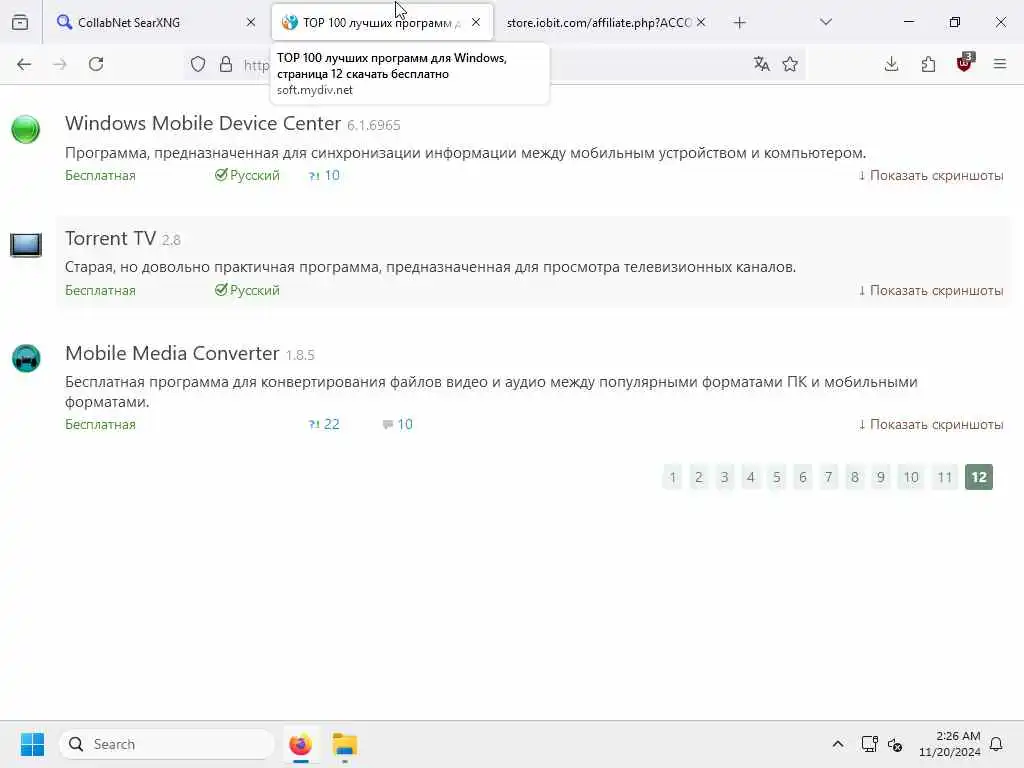Viewport: 1024px width, 768px height.
Task: Open the Mobile Media Converter title link
Action: (x=172, y=353)
